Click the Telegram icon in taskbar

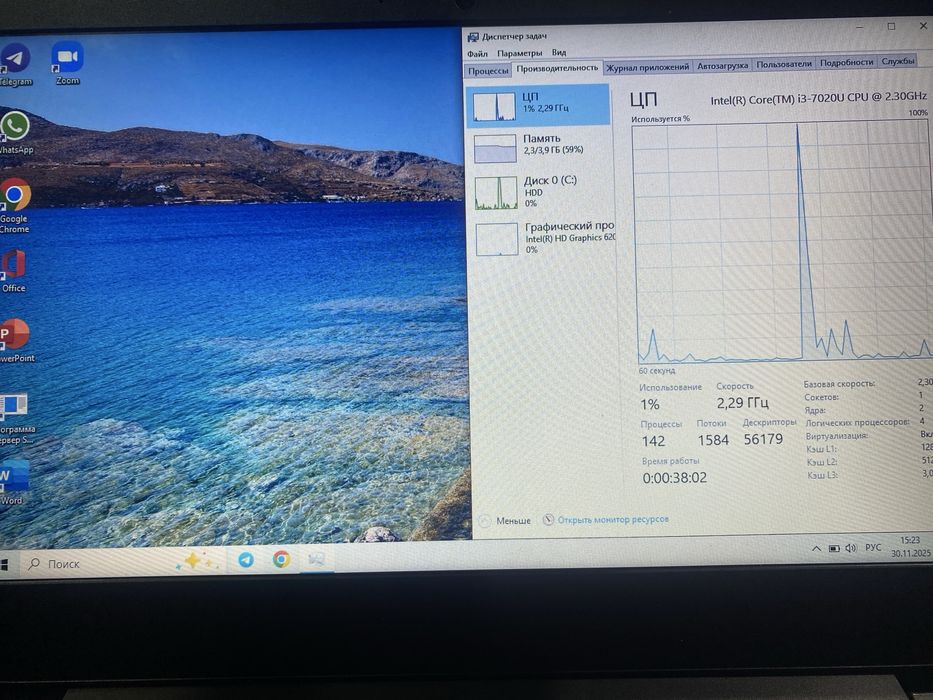click(246, 560)
